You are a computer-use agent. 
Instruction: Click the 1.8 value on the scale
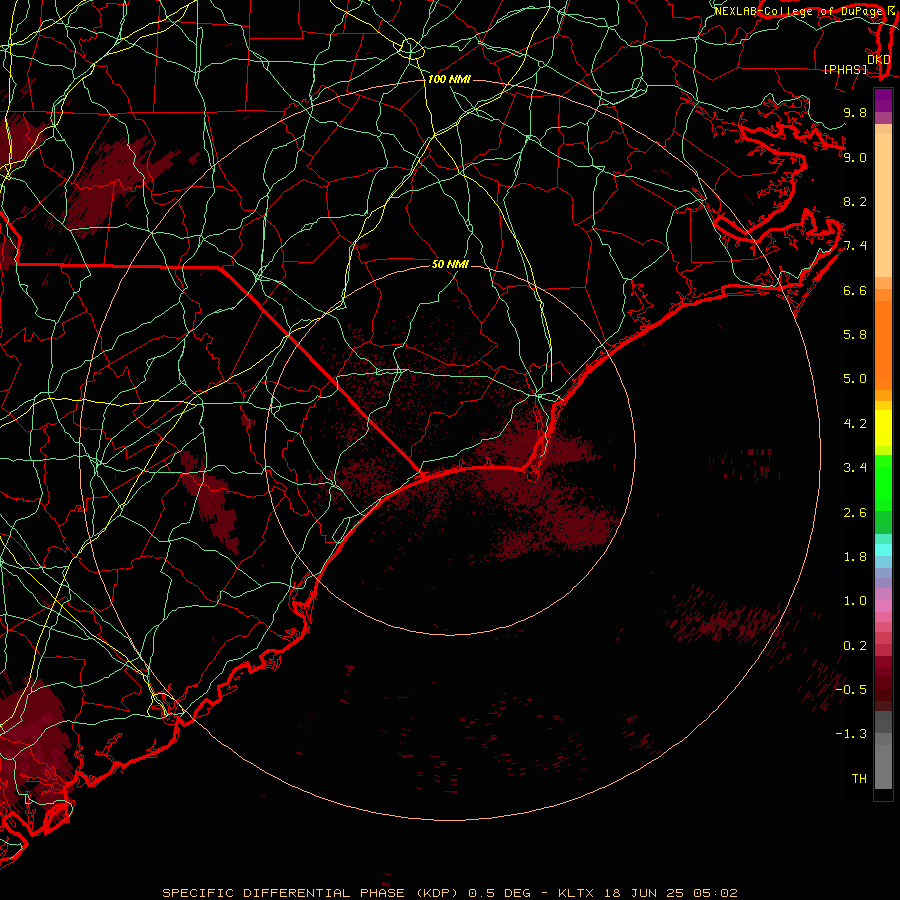click(x=855, y=557)
